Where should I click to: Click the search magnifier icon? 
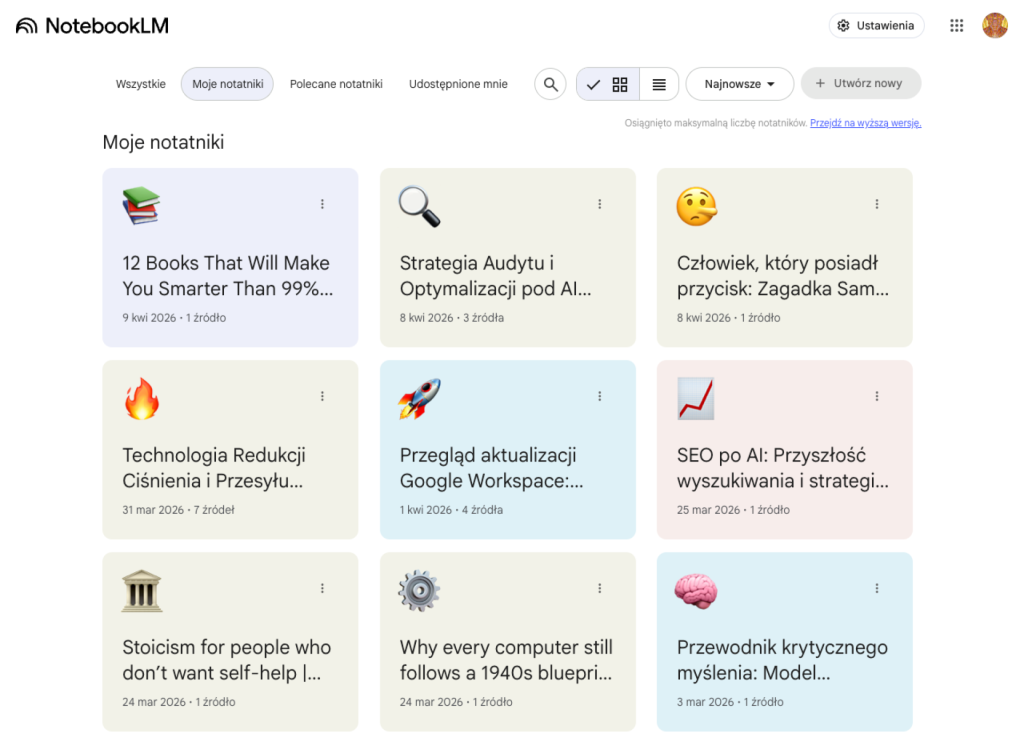click(550, 84)
